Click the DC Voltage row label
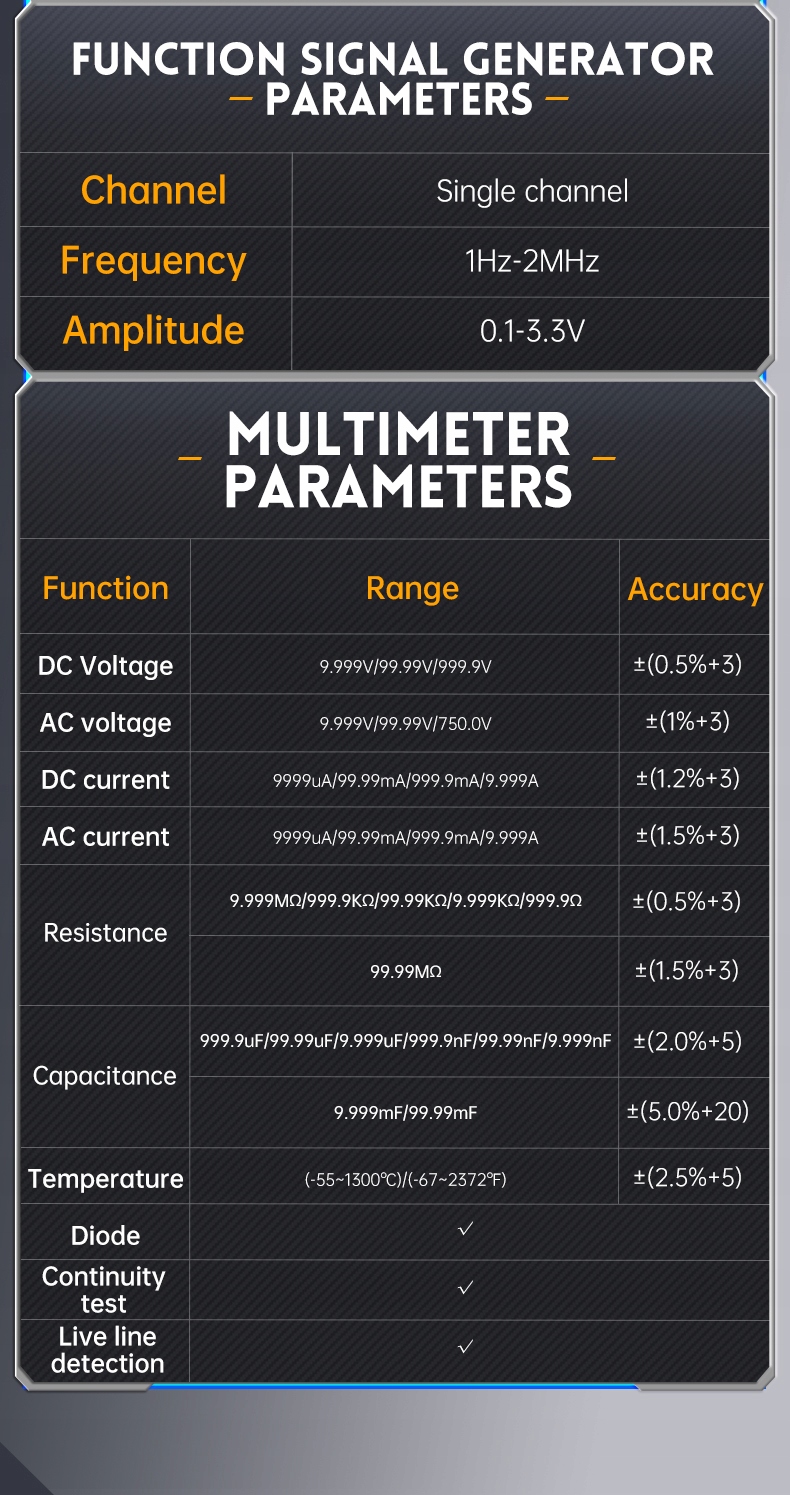Image resolution: width=790 pixels, height=1495 pixels. pos(105,666)
